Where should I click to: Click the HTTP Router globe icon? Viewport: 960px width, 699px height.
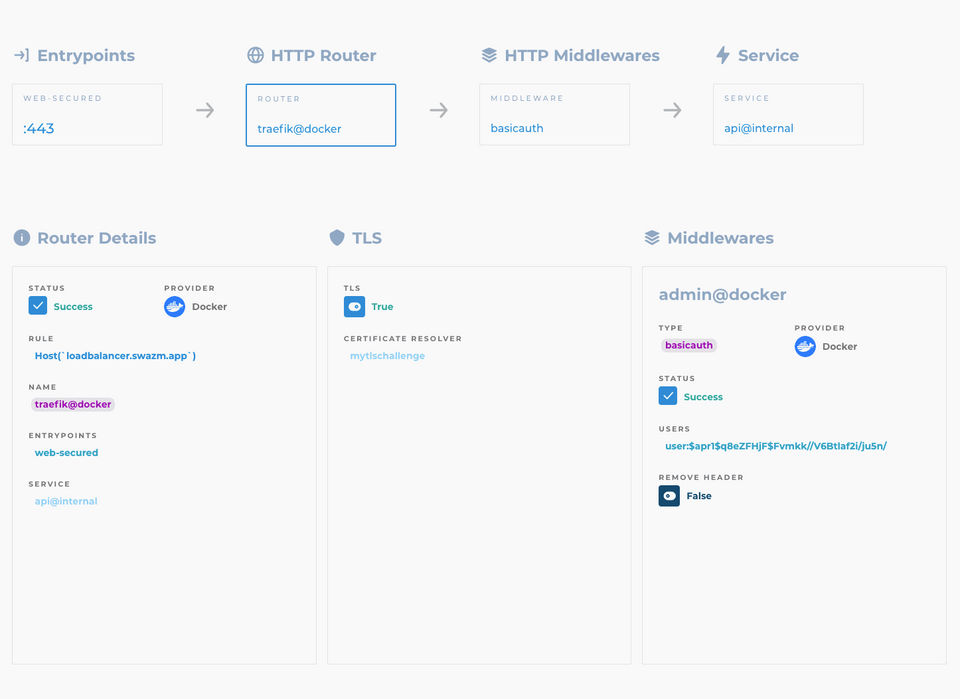click(255, 55)
